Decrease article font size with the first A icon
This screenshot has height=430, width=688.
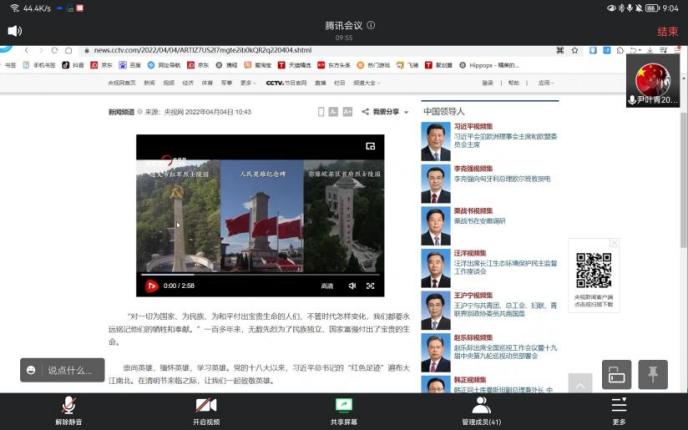coord(333,112)
